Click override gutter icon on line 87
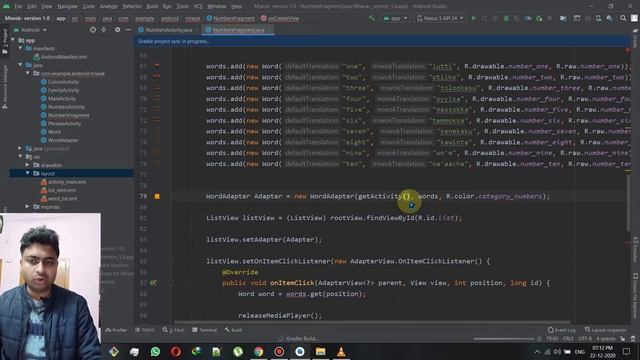Image resolution: width=640 pixels, height=360 pixels. click(153, 283)
